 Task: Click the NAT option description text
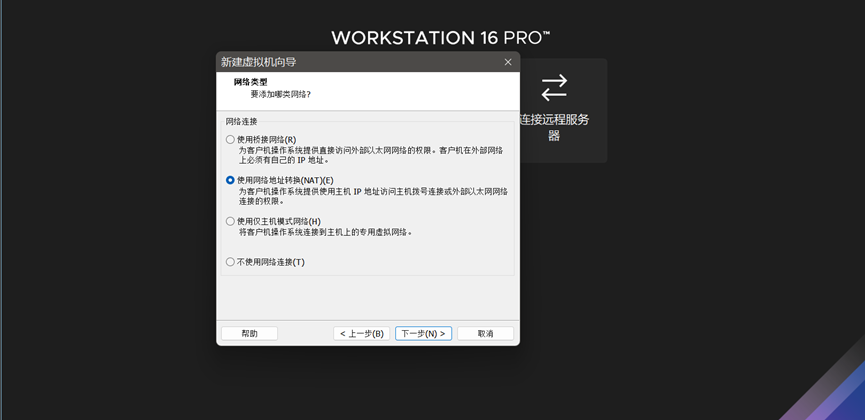pos(373,196)
